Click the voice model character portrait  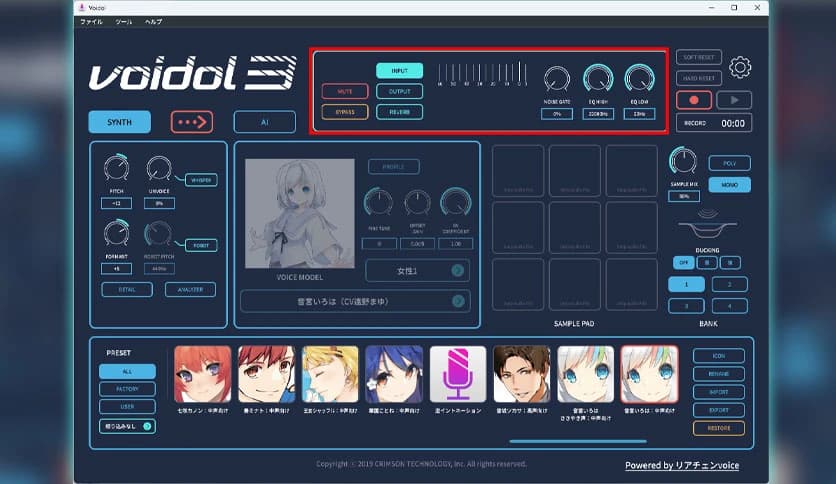point(300,213)
